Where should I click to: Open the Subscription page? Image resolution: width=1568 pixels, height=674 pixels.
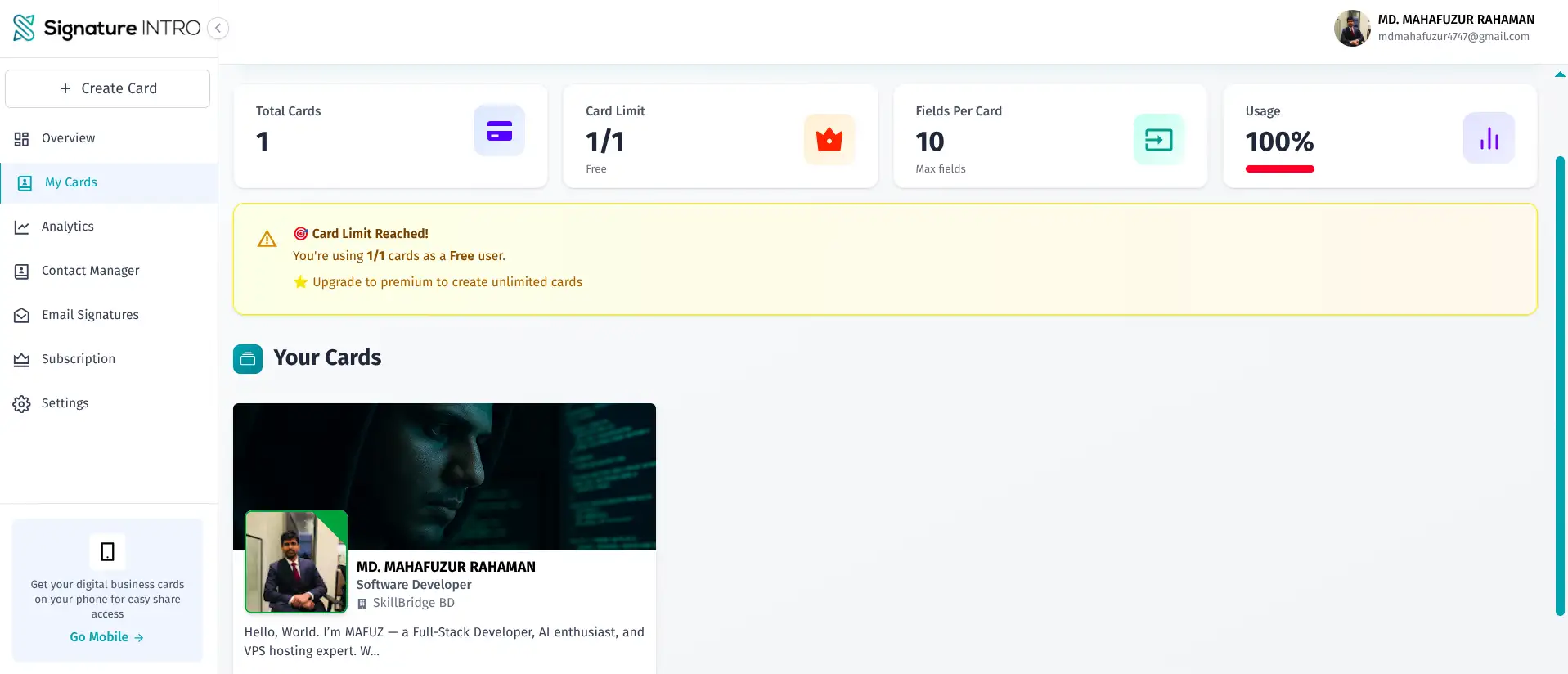[109, 359]
